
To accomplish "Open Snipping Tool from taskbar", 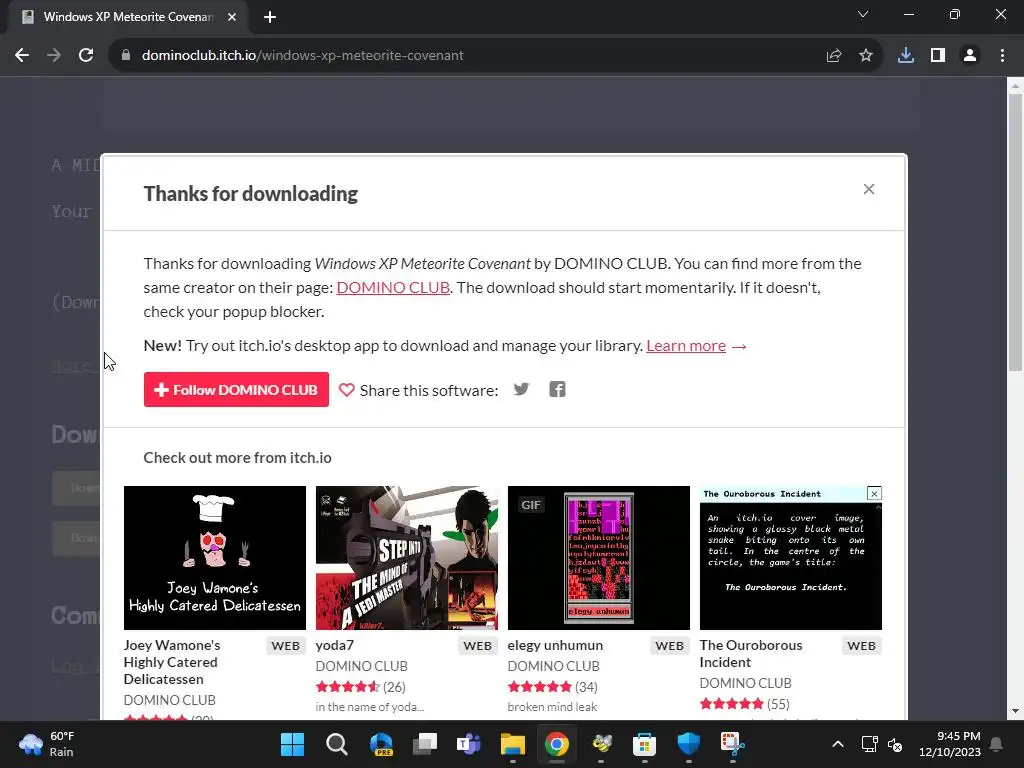I will pyautogui.click(x=733, y=744).
